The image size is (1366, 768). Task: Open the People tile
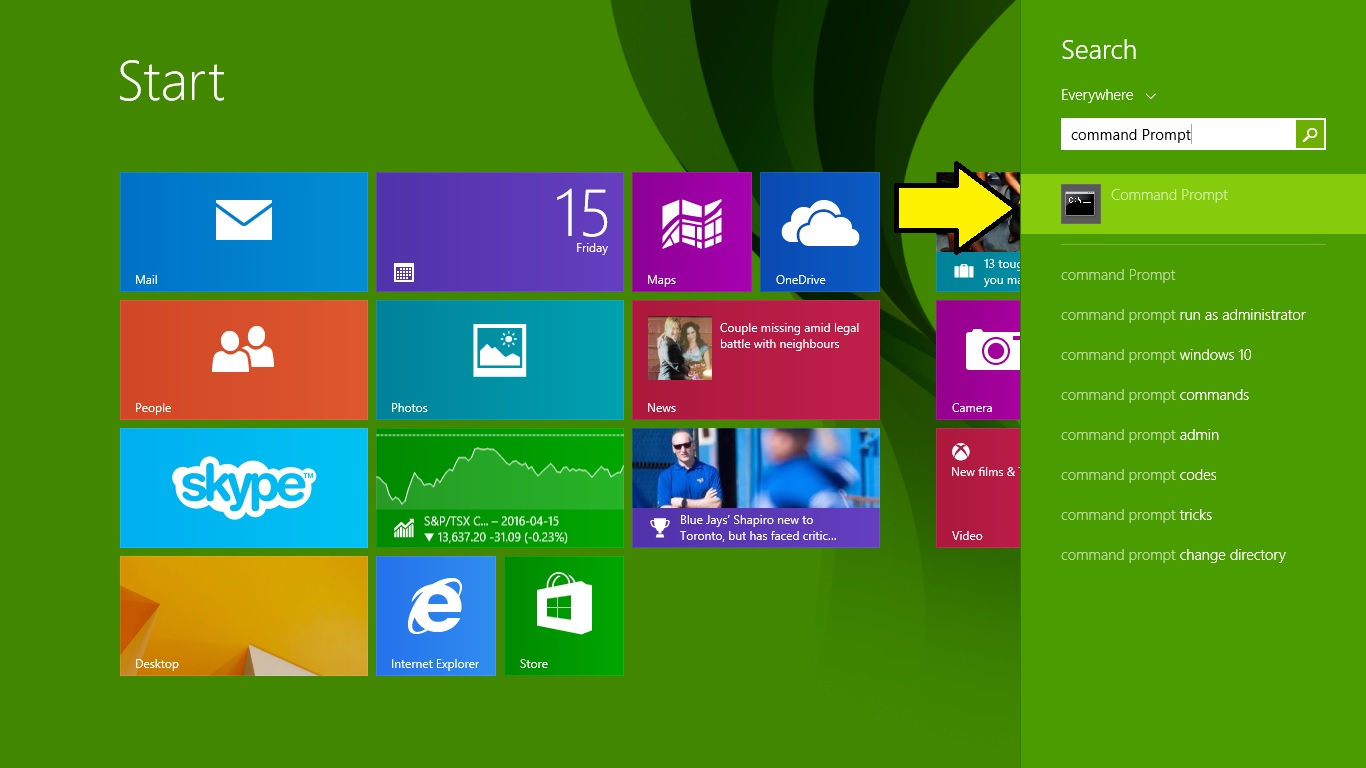point(244,360)
